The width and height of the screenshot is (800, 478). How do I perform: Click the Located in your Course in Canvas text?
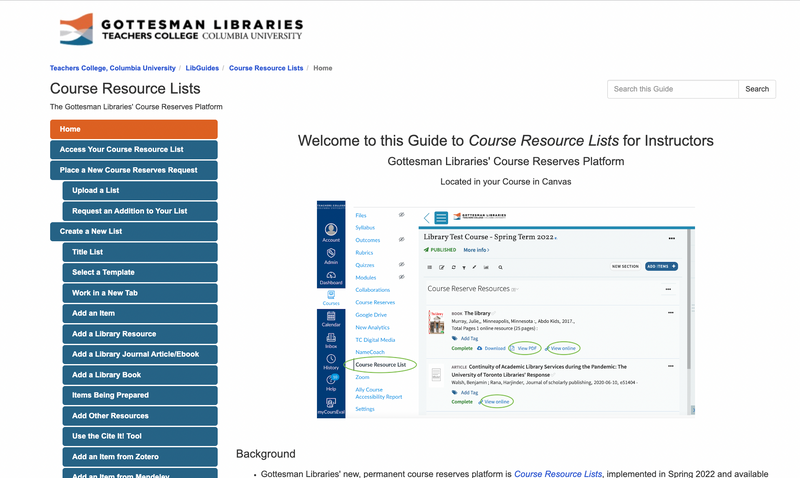point(506,182)
